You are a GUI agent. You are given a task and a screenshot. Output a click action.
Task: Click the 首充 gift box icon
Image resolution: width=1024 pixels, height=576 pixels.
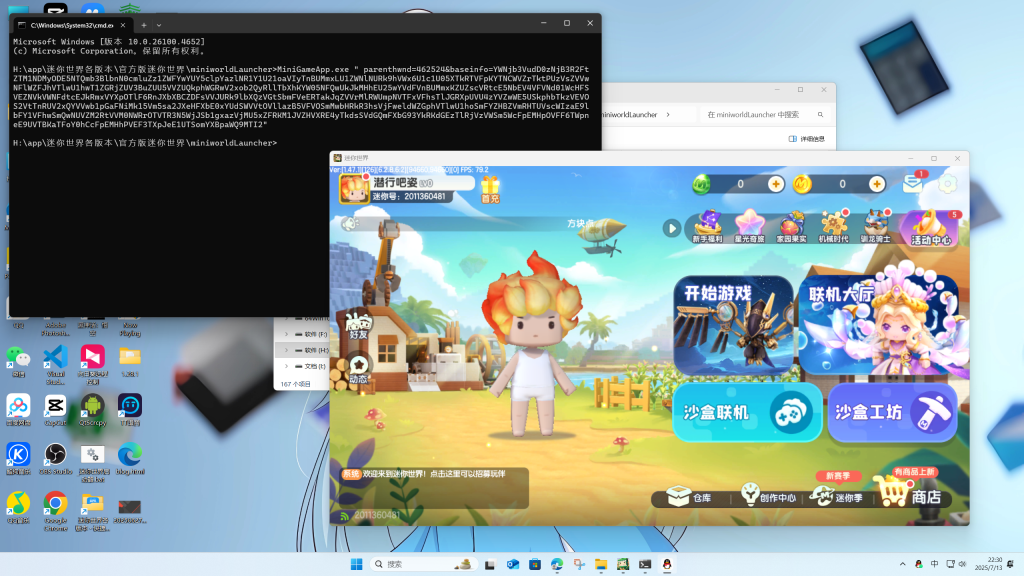pyautogui.click(x=489, y=188)
